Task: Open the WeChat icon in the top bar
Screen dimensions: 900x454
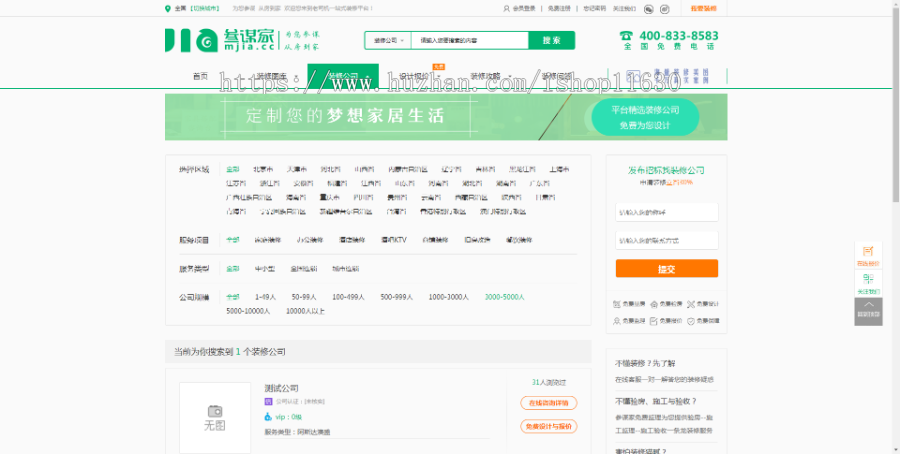Action: tap(649, 9)
